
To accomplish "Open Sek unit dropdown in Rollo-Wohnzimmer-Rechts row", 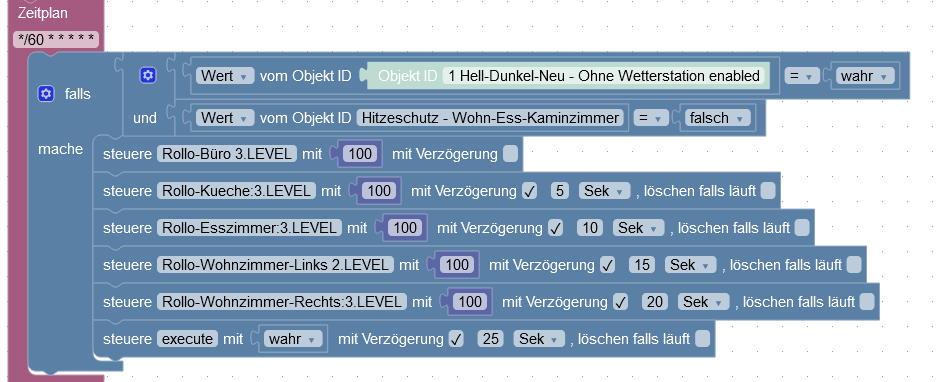I will point(703,302).
